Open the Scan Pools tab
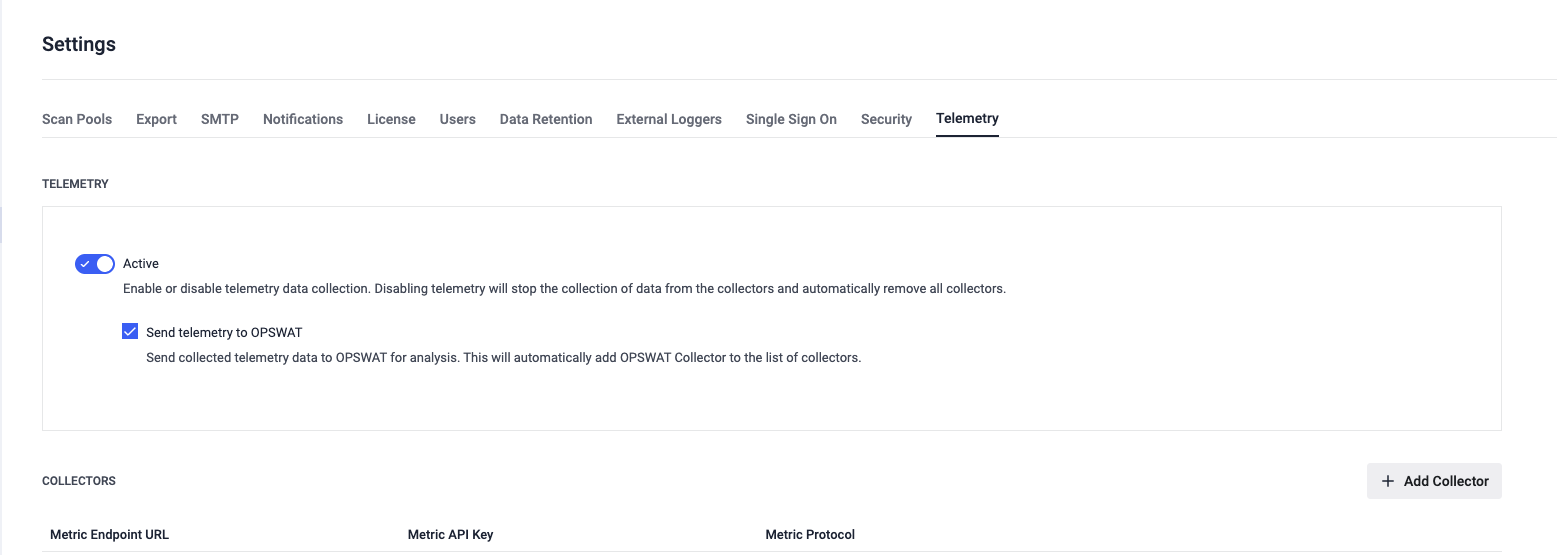Screen dimensions: 1557x555 [77, 119]
